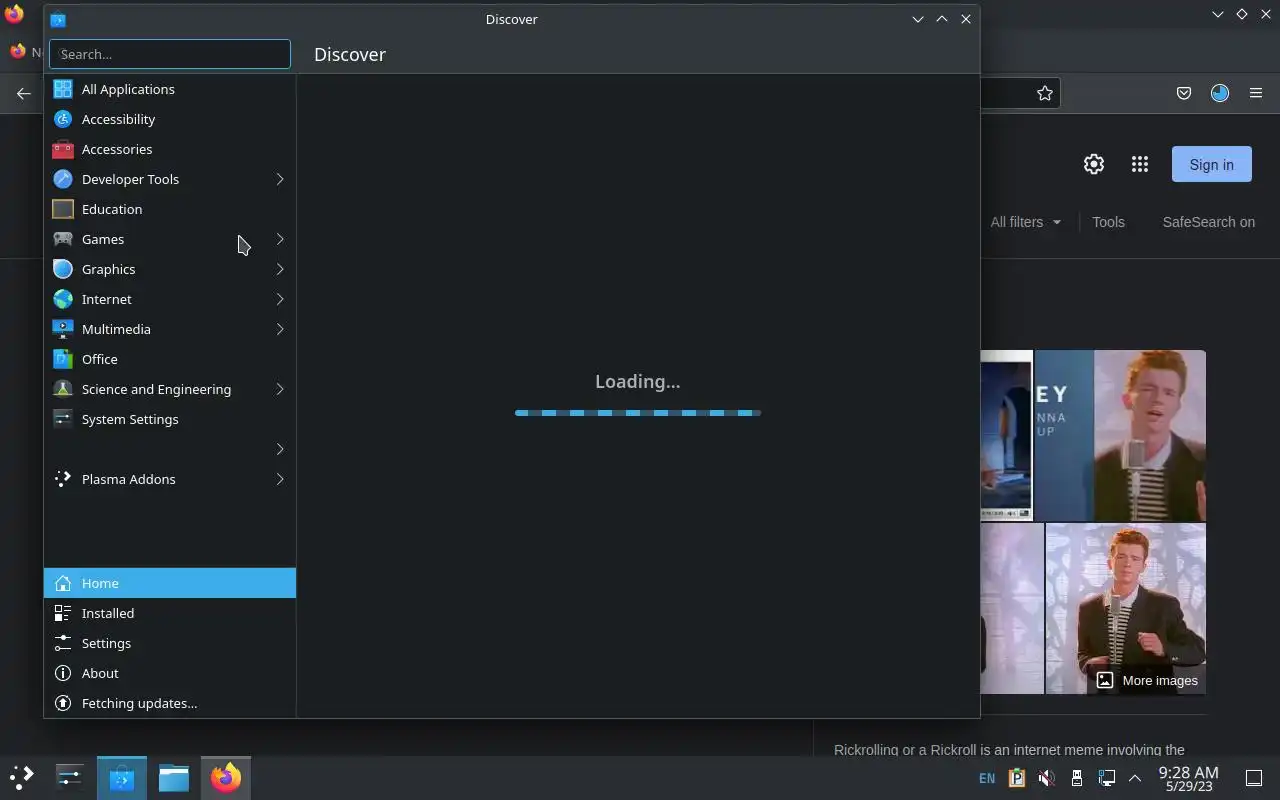Select the Accessibility category icon

(x=63, y=119)
